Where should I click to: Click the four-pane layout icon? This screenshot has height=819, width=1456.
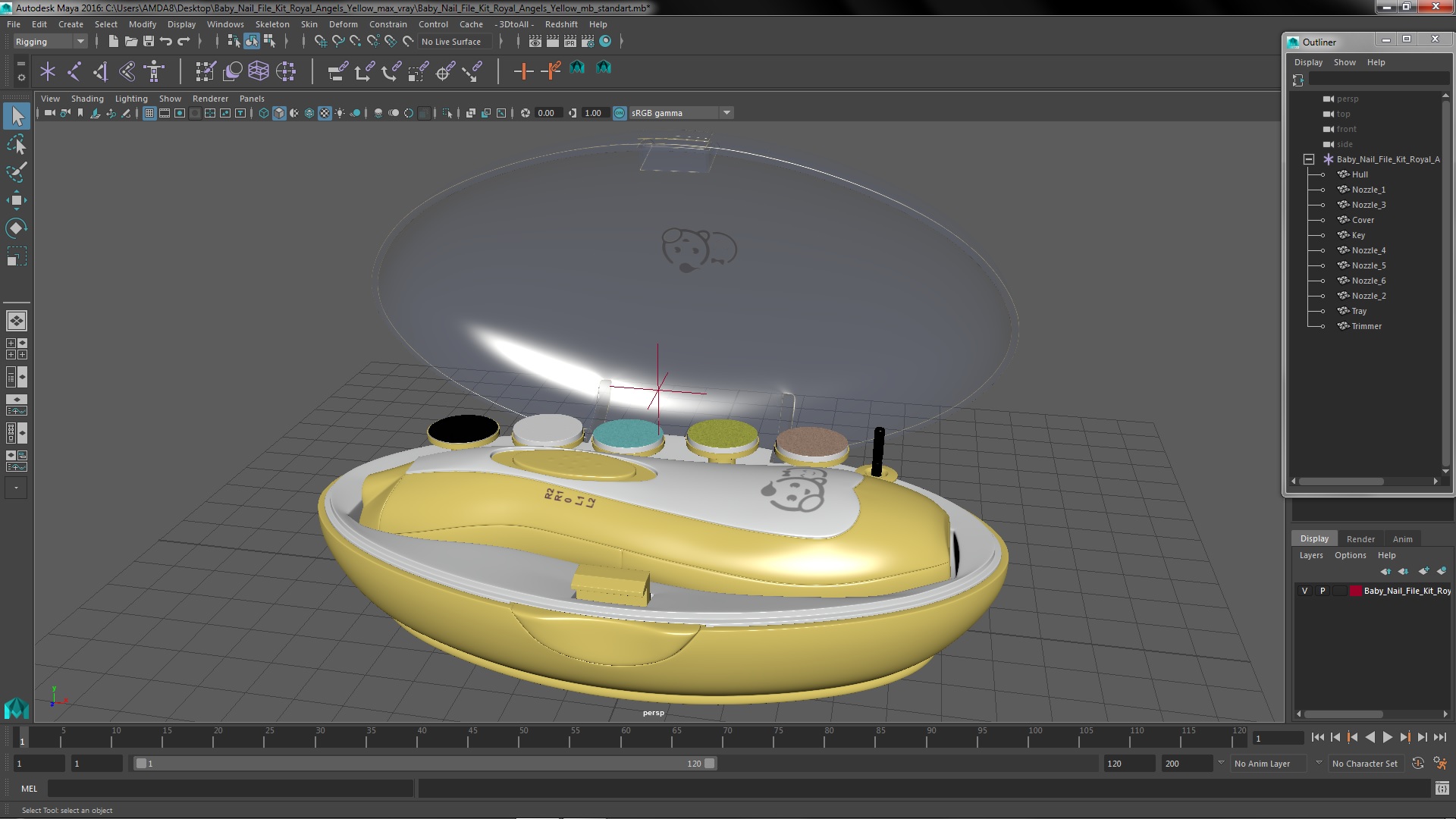[17, 349]
